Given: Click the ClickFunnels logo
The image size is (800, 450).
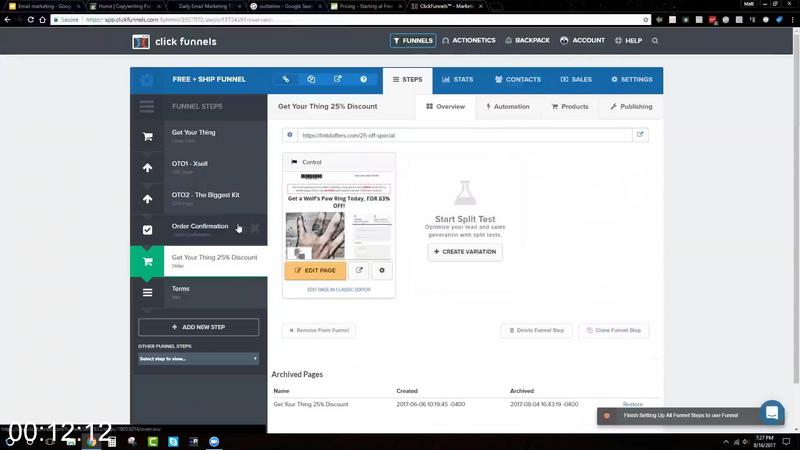Looking at the screenshot, I should pyautogui.click(x=174, y=41).
